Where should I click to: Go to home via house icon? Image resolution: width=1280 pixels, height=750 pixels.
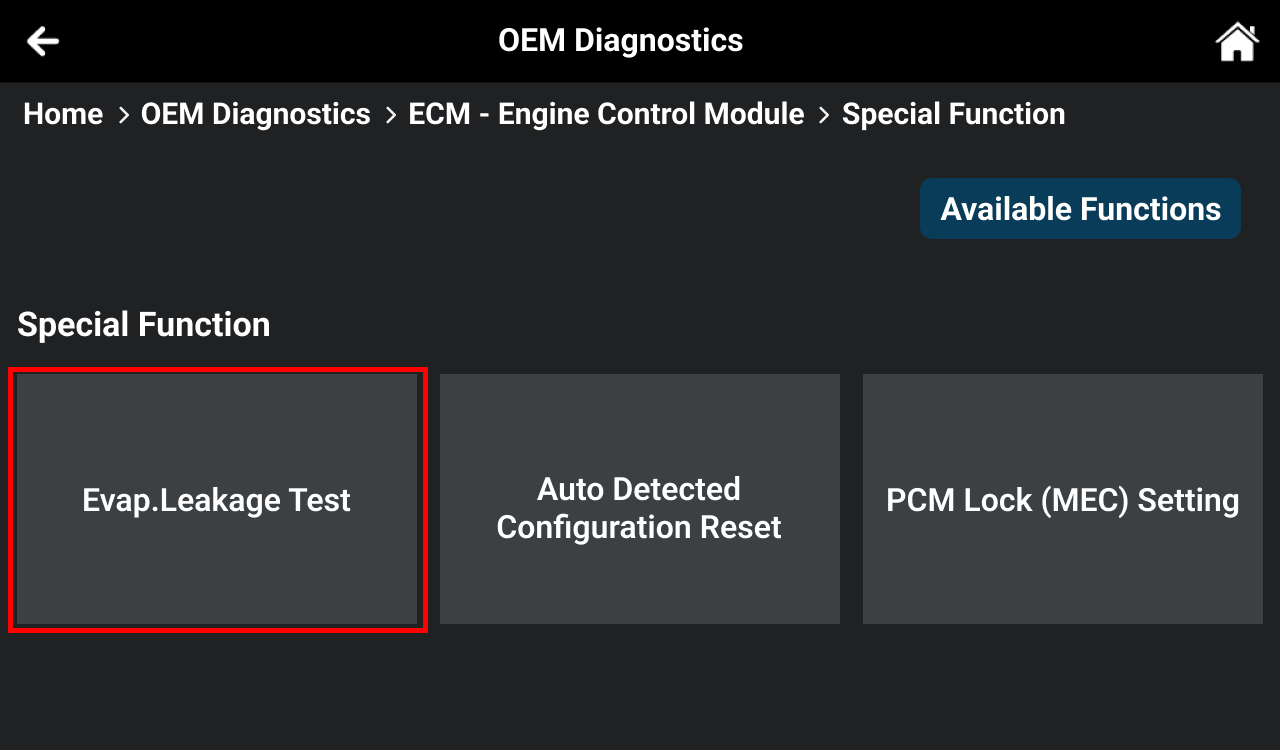(x=1236, y=41)
